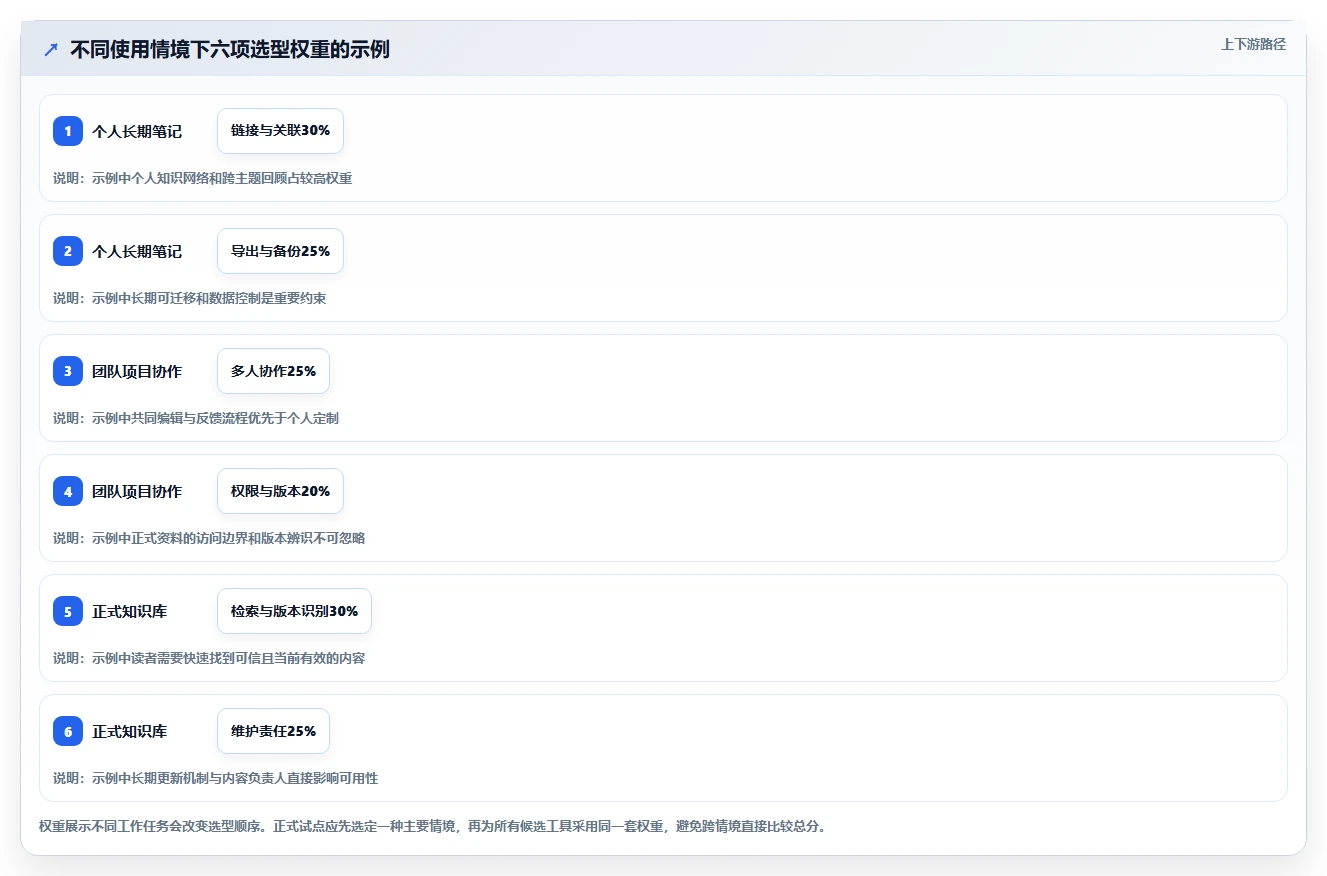Viewport: 1327px width, 876px height.
Task: Click the note about 长期可迁移和数据控制
Action: click(190, 298)
